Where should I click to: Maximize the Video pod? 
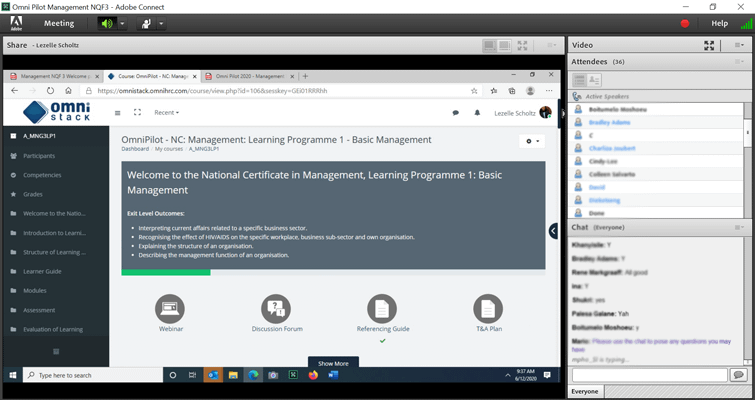pyautogui.click(x=709, y=45)
